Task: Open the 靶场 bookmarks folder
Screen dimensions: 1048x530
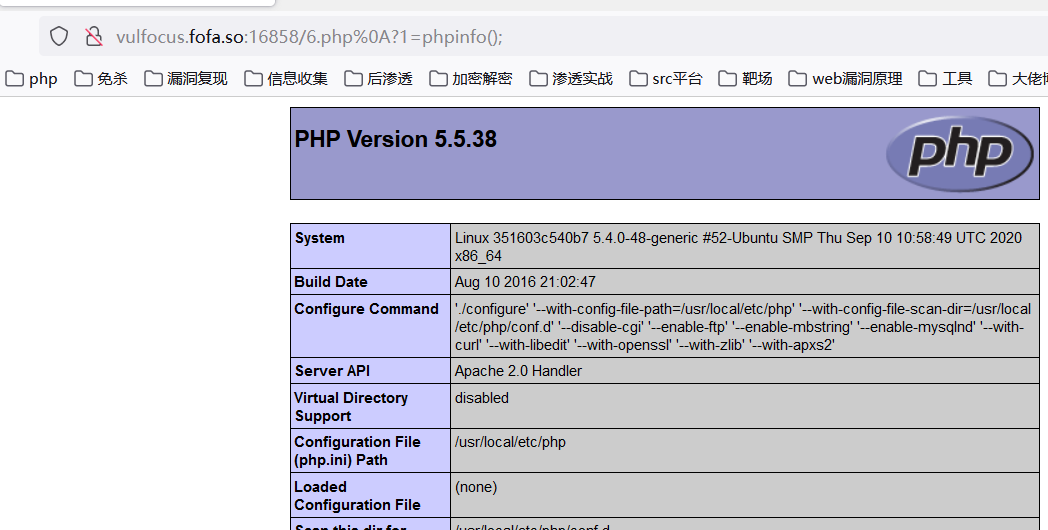Action: [745, 79]
